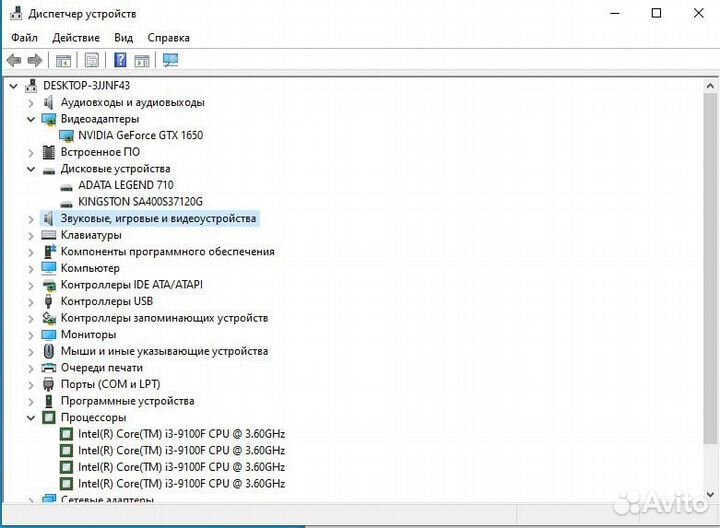720x528 pixels.
Task: Click the Процессоры chip icon
Action: pos(49,417)
